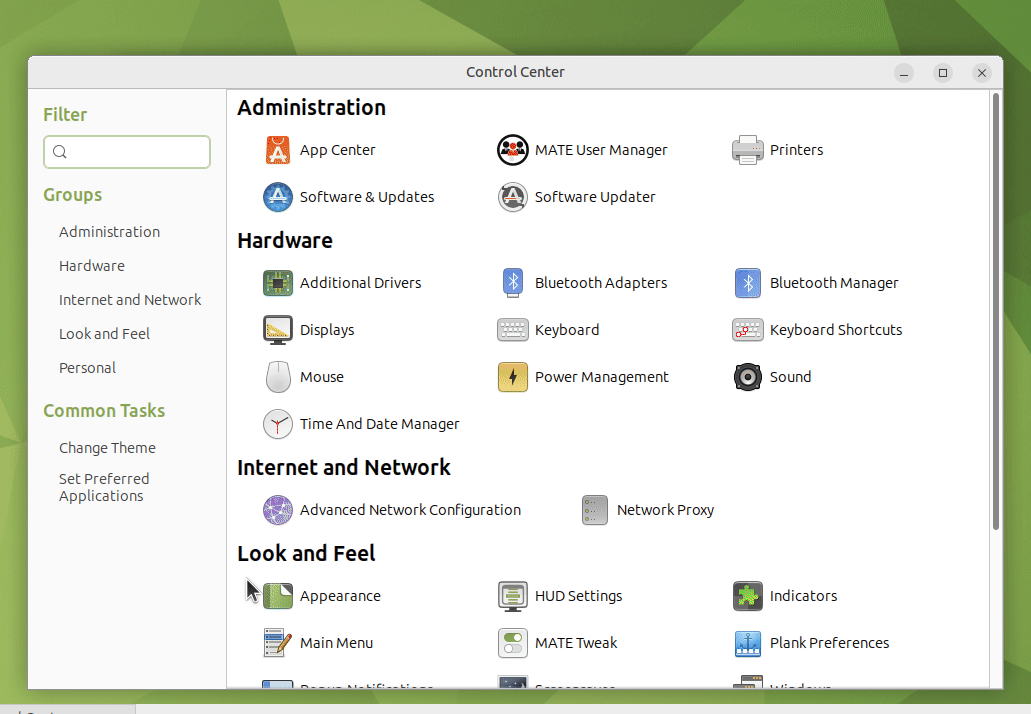Open the Sound speaker icon
Viewport: 1031px width, 714px height.
[x=748, y=377]
